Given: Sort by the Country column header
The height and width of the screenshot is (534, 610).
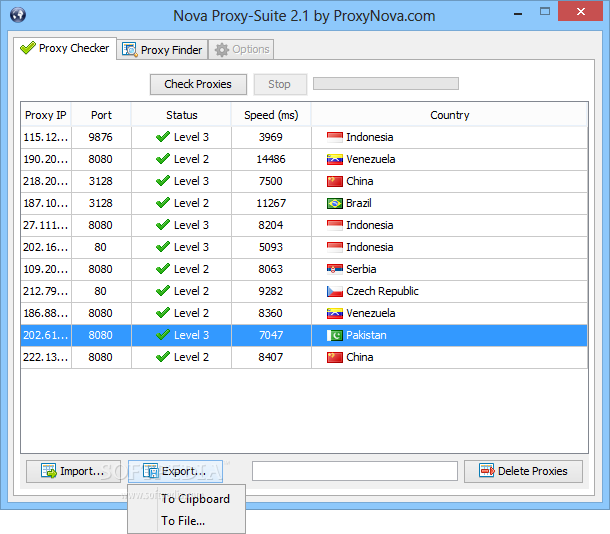Looking at the screenshot, I should 449,115.
